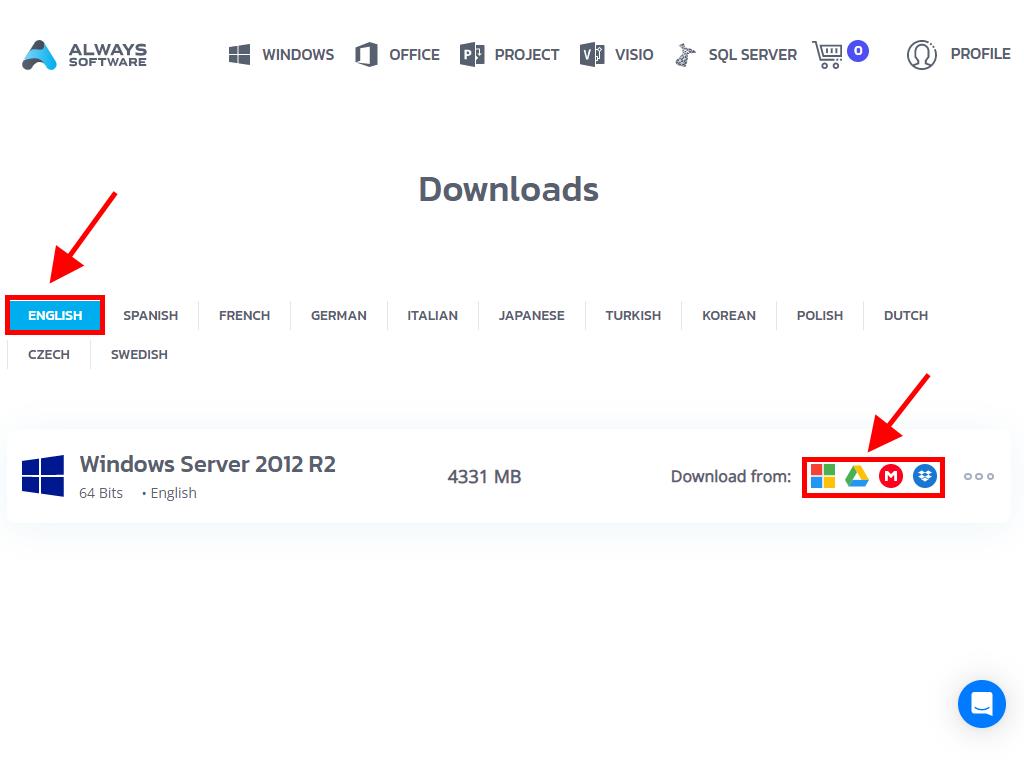Viewport: 1024px width, 768px height.
Task: Click the Windows Server 2012 R2 title
Action: tap(208, 464)
